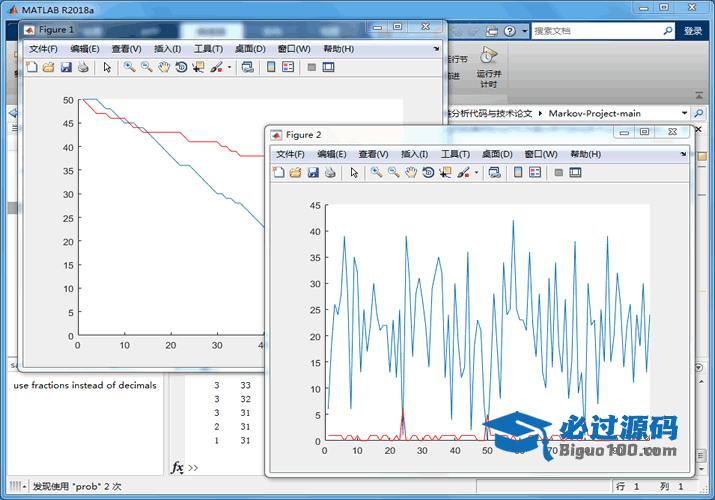715x500 pixels.
Task: Select Edit Plot arrow tool in Figure 2
Action: click(354, 172)
